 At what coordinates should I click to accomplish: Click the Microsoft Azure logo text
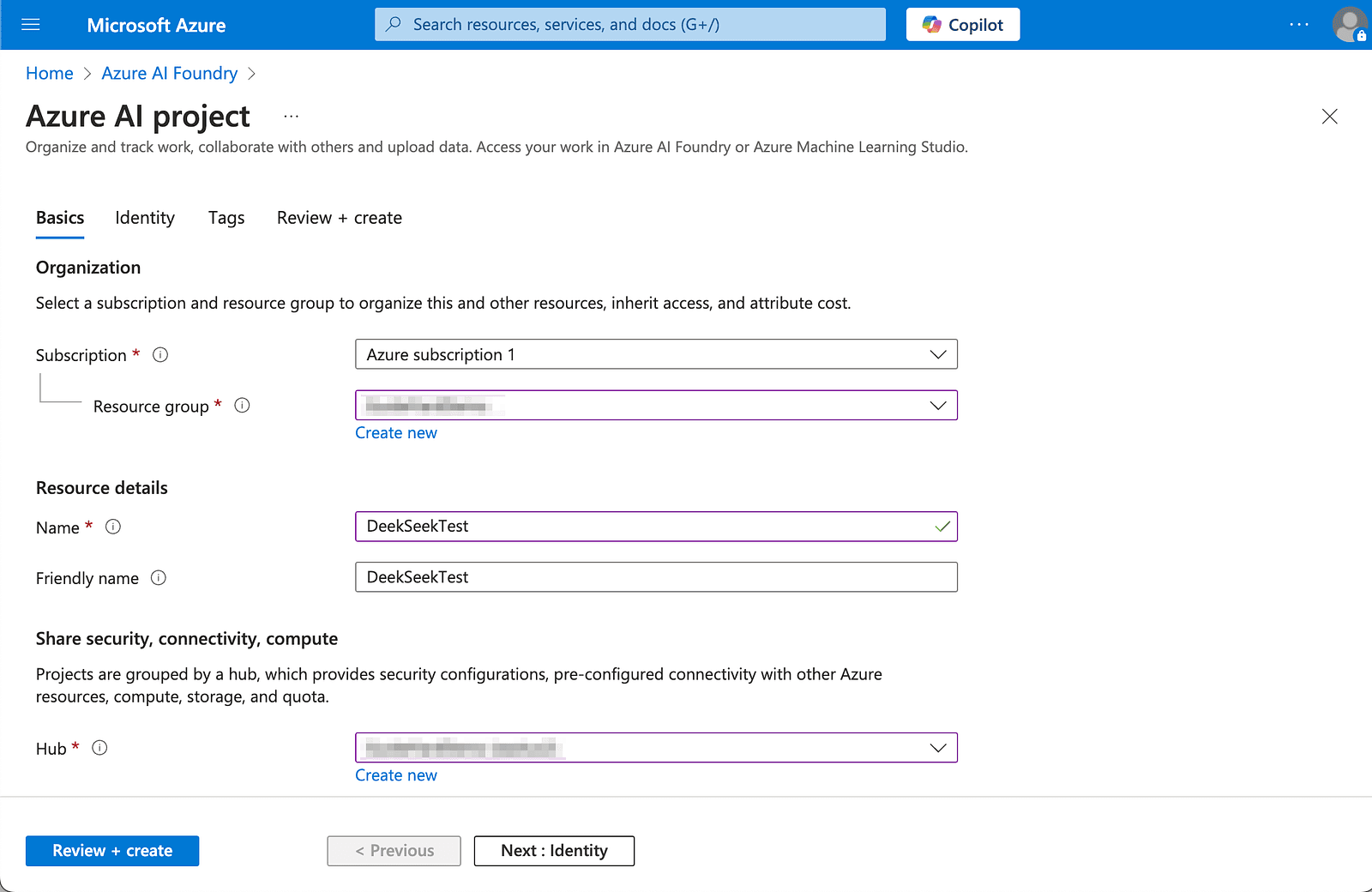coord(156,26)
